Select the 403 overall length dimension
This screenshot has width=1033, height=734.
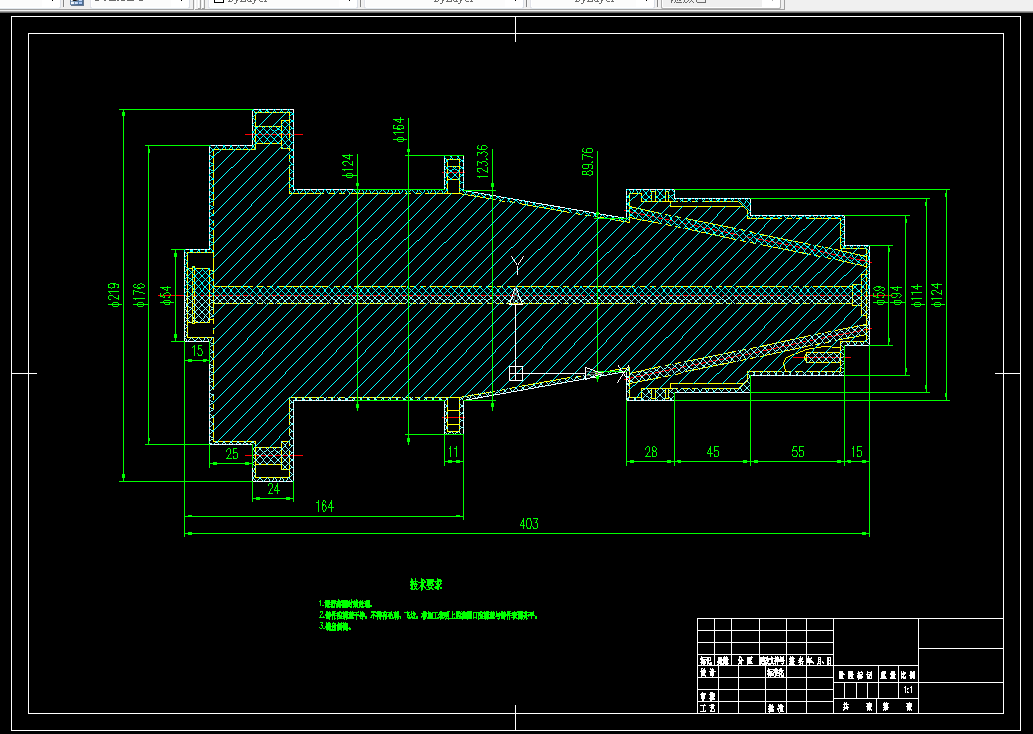point(529,524)
